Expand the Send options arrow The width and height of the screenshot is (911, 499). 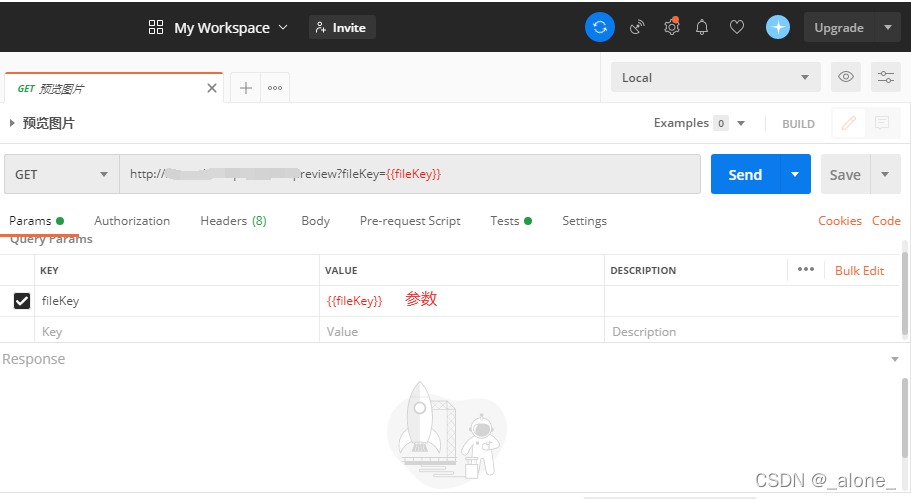point(795,174)
